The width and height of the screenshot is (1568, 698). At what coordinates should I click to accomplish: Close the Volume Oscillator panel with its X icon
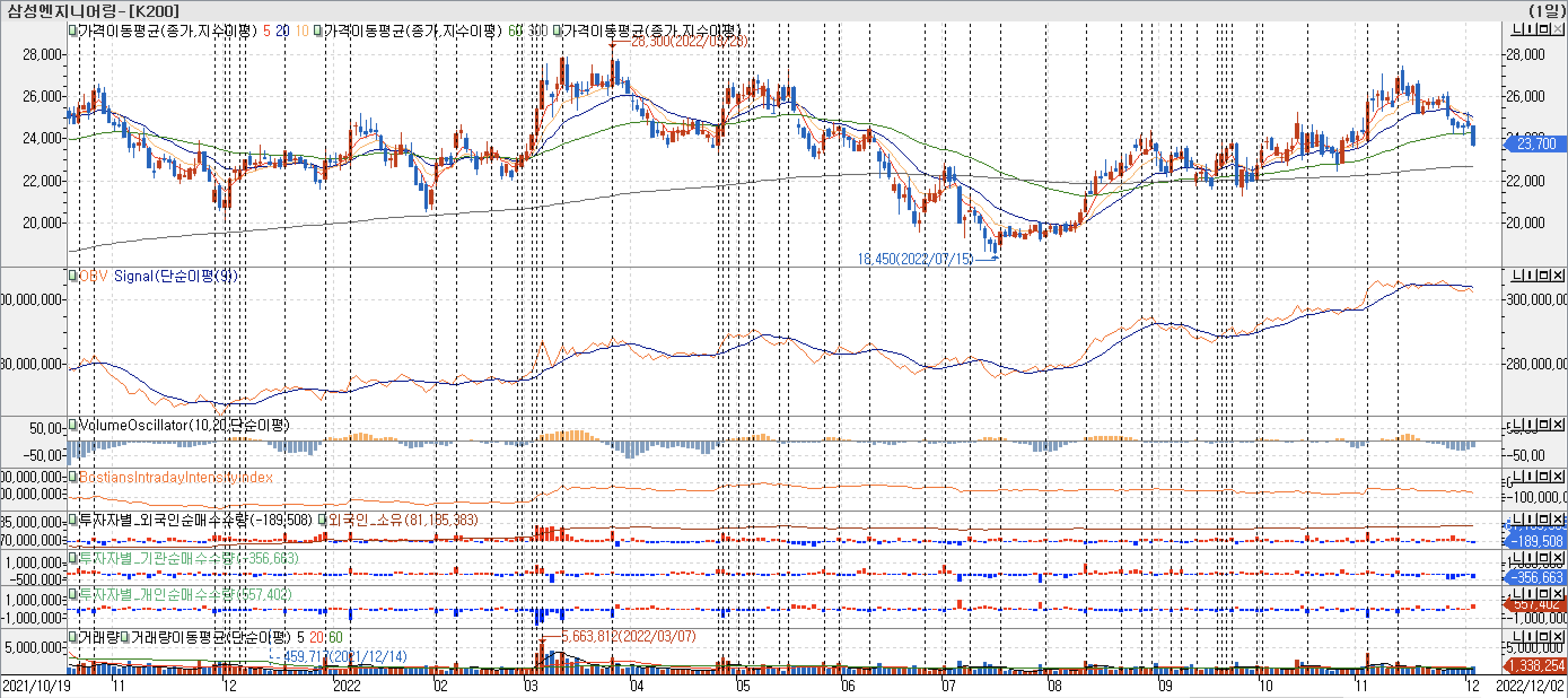coord(1558,425)
